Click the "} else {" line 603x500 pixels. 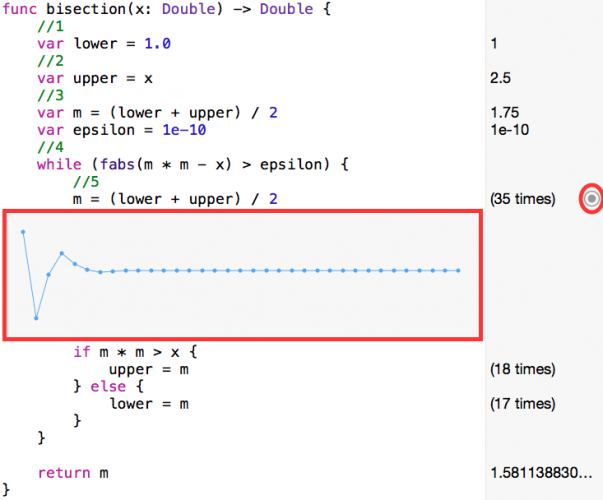pyautogui.click(x=108, y=386)
